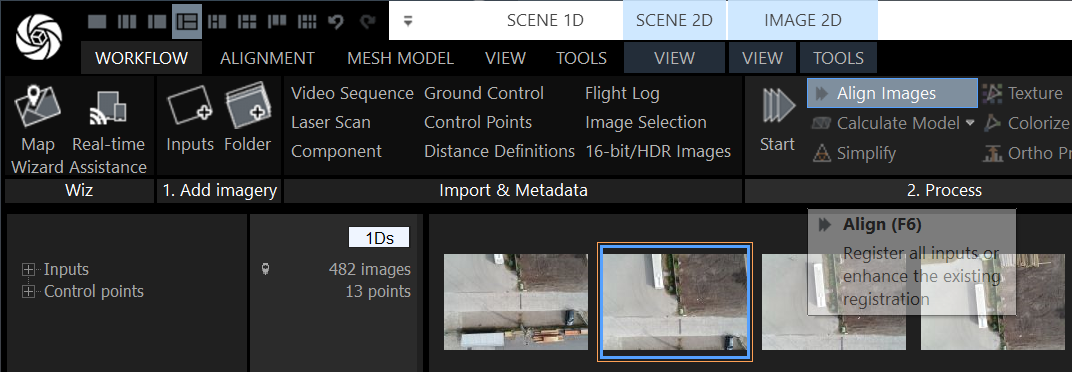1072x372 pixels.
Task: Click 16-bit/HDR Images
Action: 658,151
